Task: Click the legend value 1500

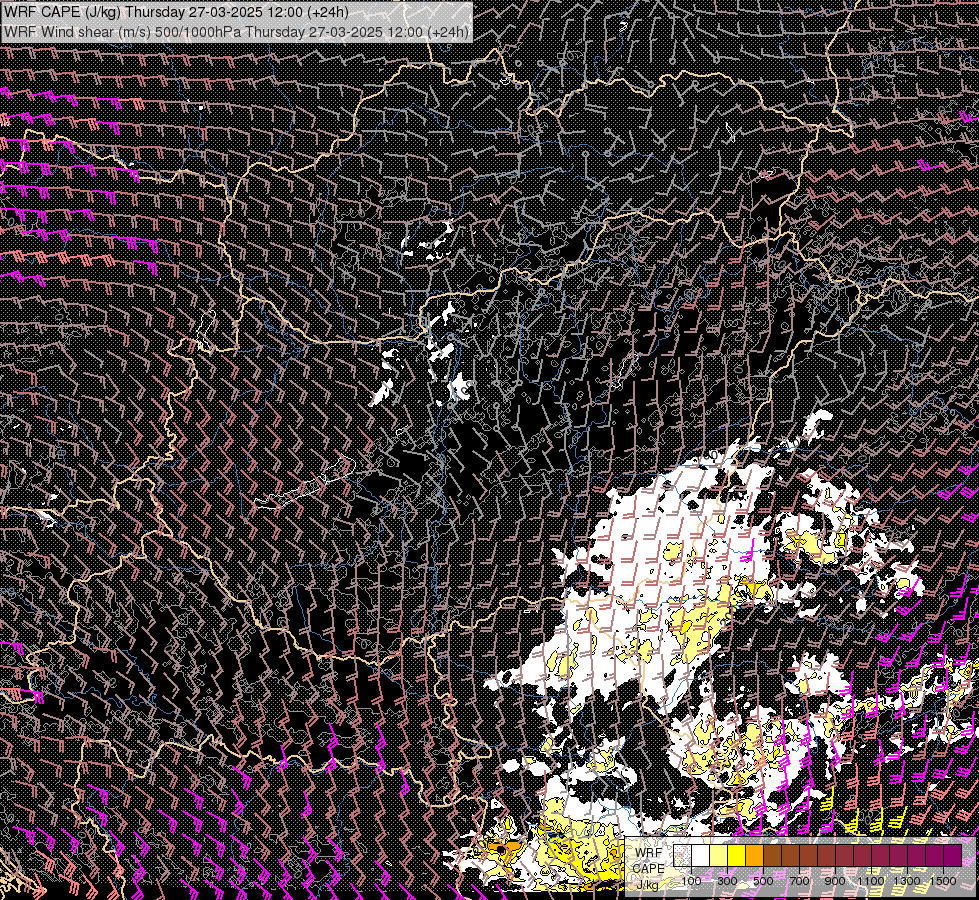Action: 943,881
